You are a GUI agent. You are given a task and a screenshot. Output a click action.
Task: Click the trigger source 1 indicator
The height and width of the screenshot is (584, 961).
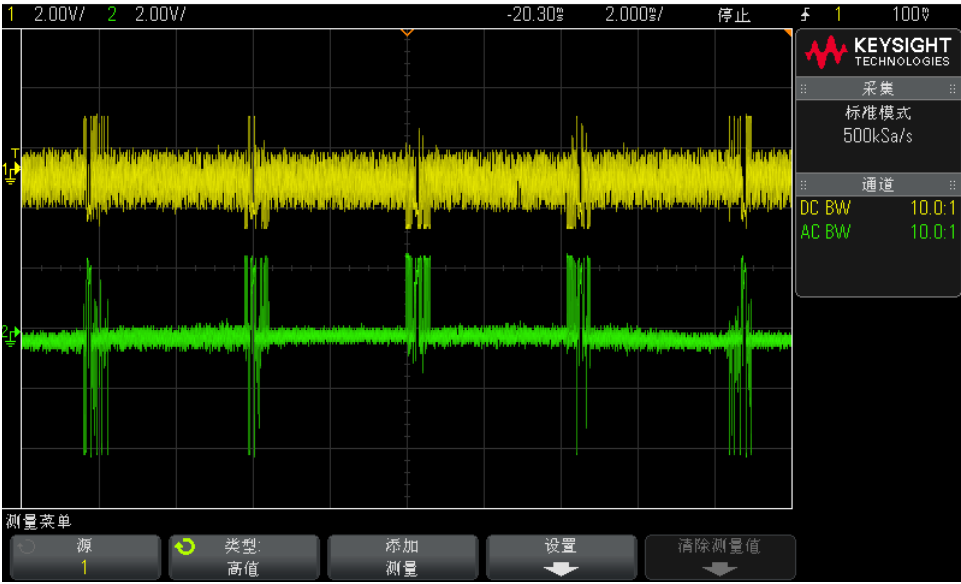tap(838, 14)
